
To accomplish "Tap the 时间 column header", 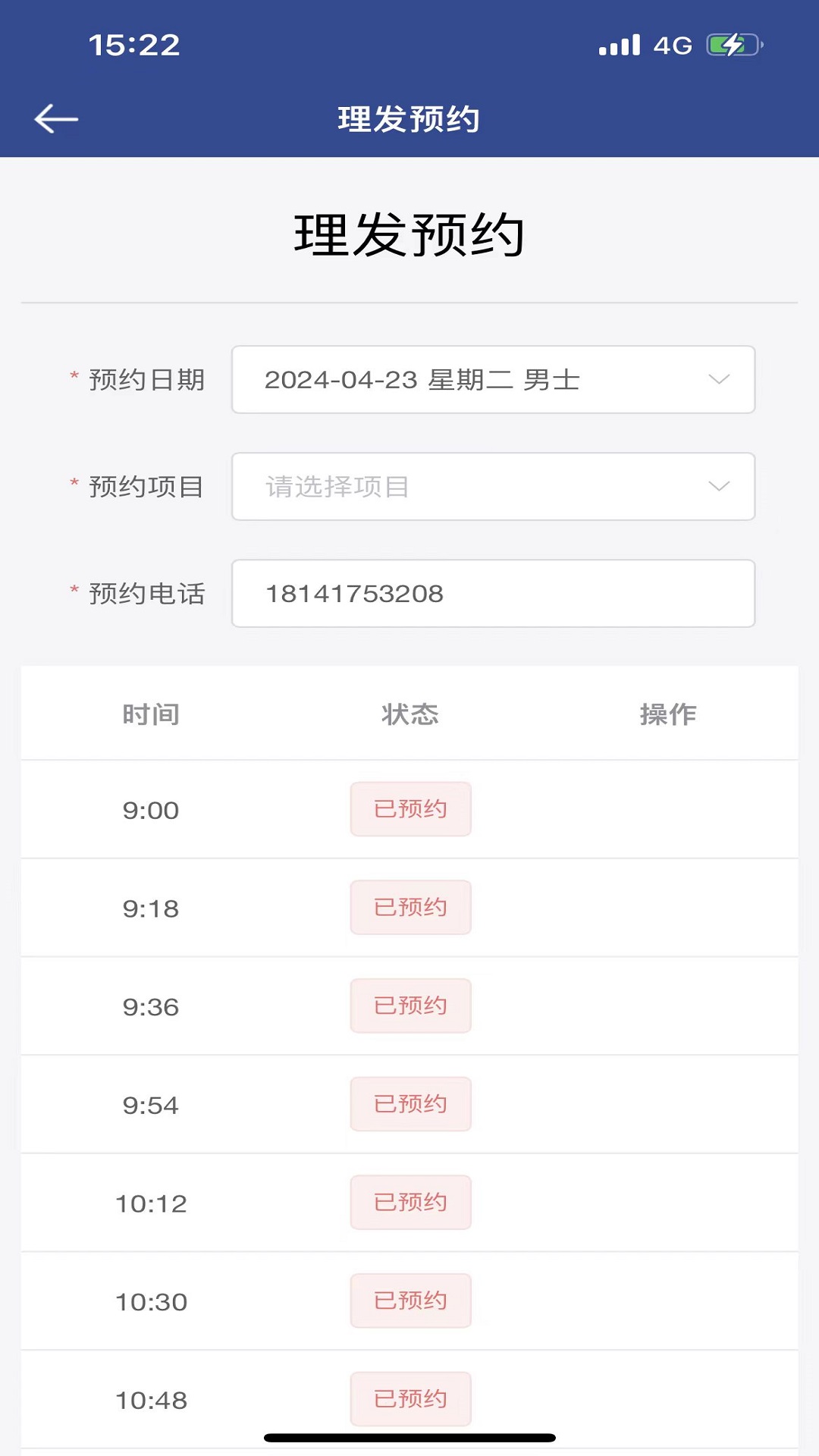I will pyautogui.click(x=151, y=714).
